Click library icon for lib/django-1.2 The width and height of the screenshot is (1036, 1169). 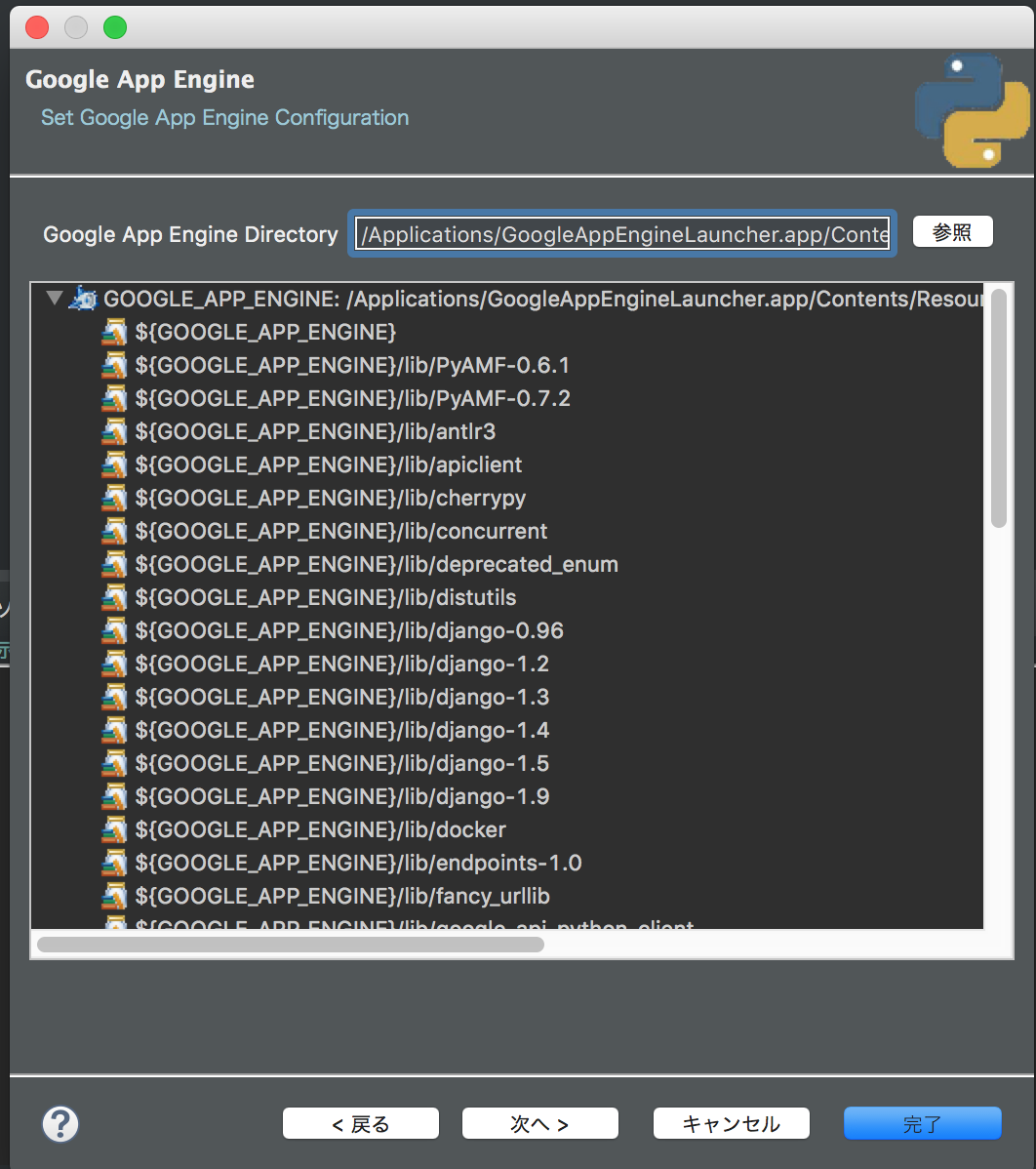(x=114, y=664)
